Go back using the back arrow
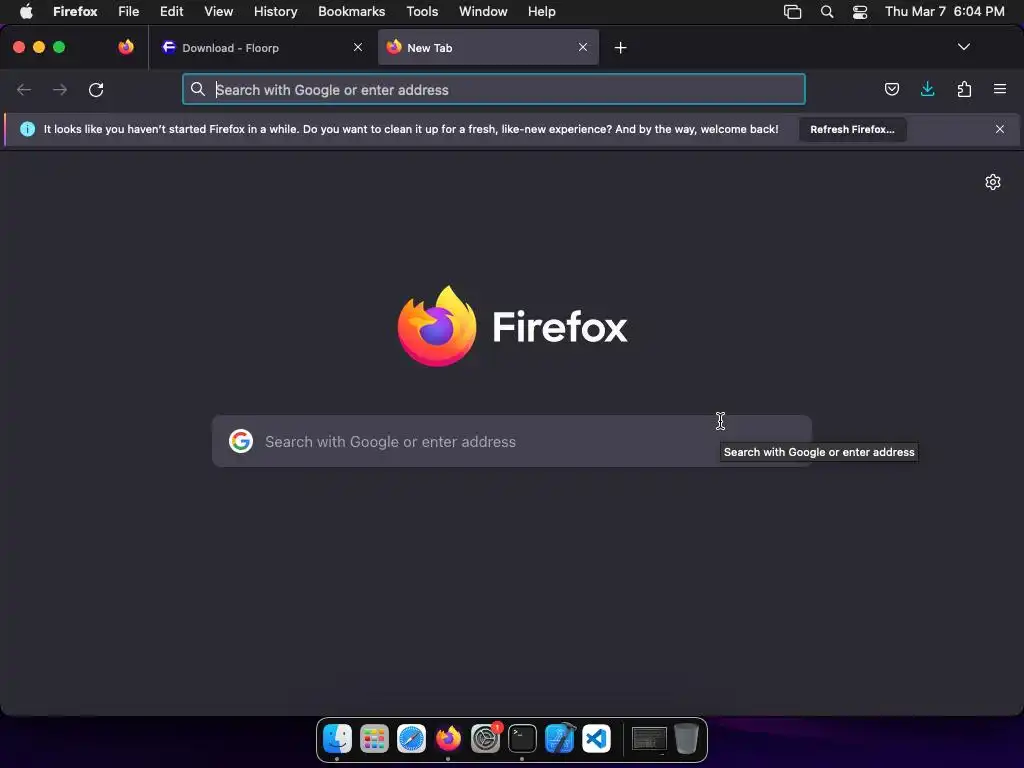The height and width of the screenshot is (768, 1024). click(x=24, y=89)
